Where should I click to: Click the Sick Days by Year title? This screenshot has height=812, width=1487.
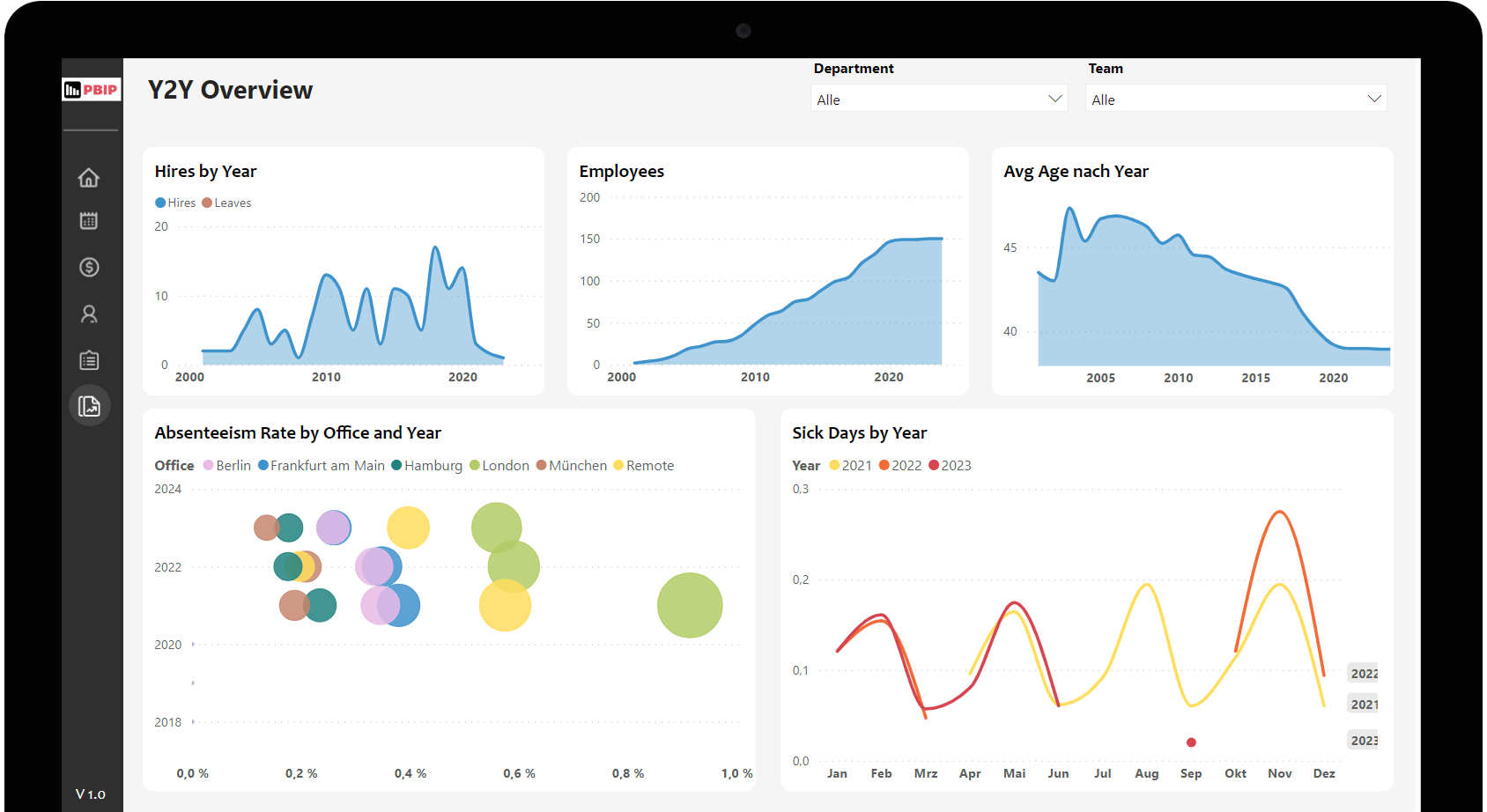[860, 432]
